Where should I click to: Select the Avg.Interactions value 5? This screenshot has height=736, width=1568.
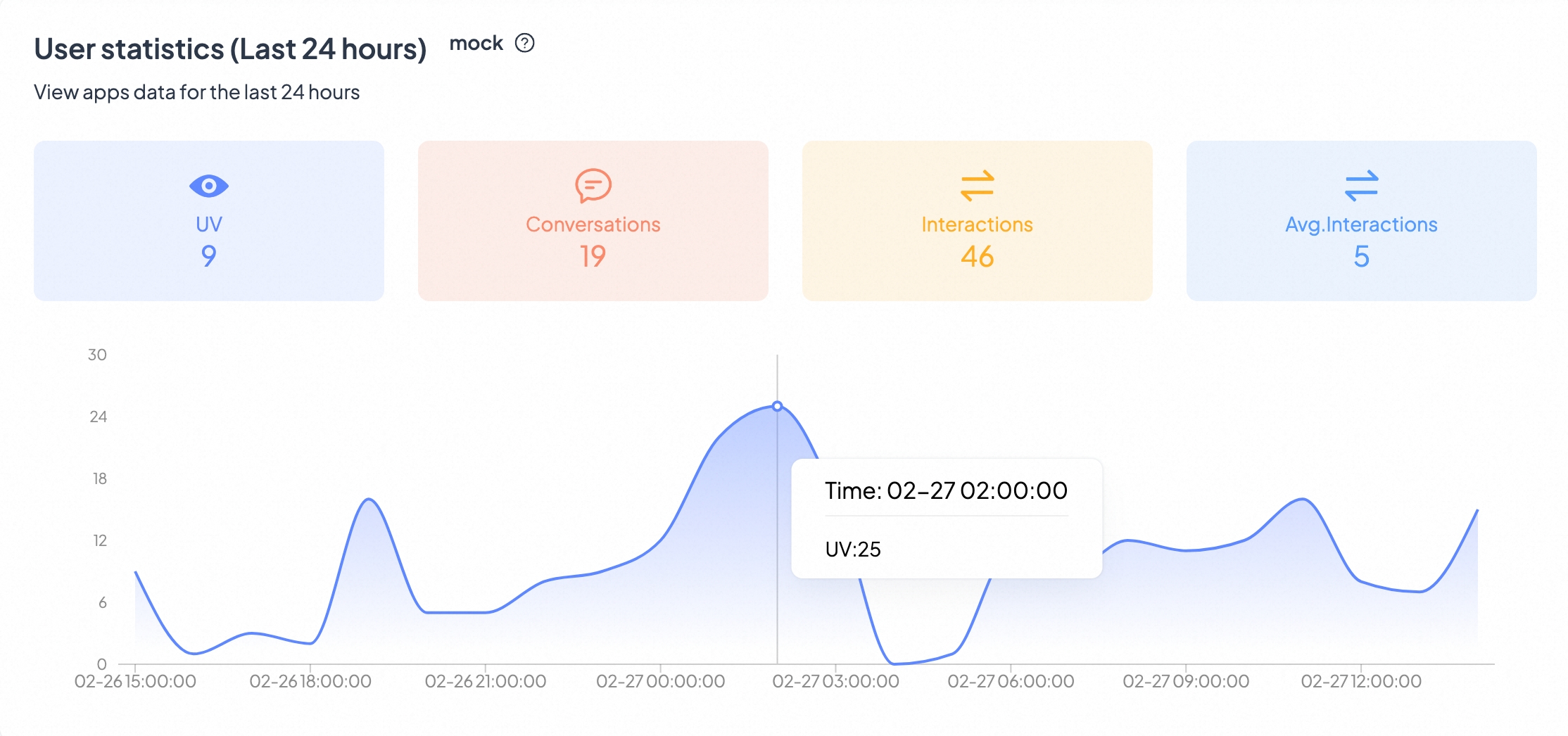tap(1361, 256)
